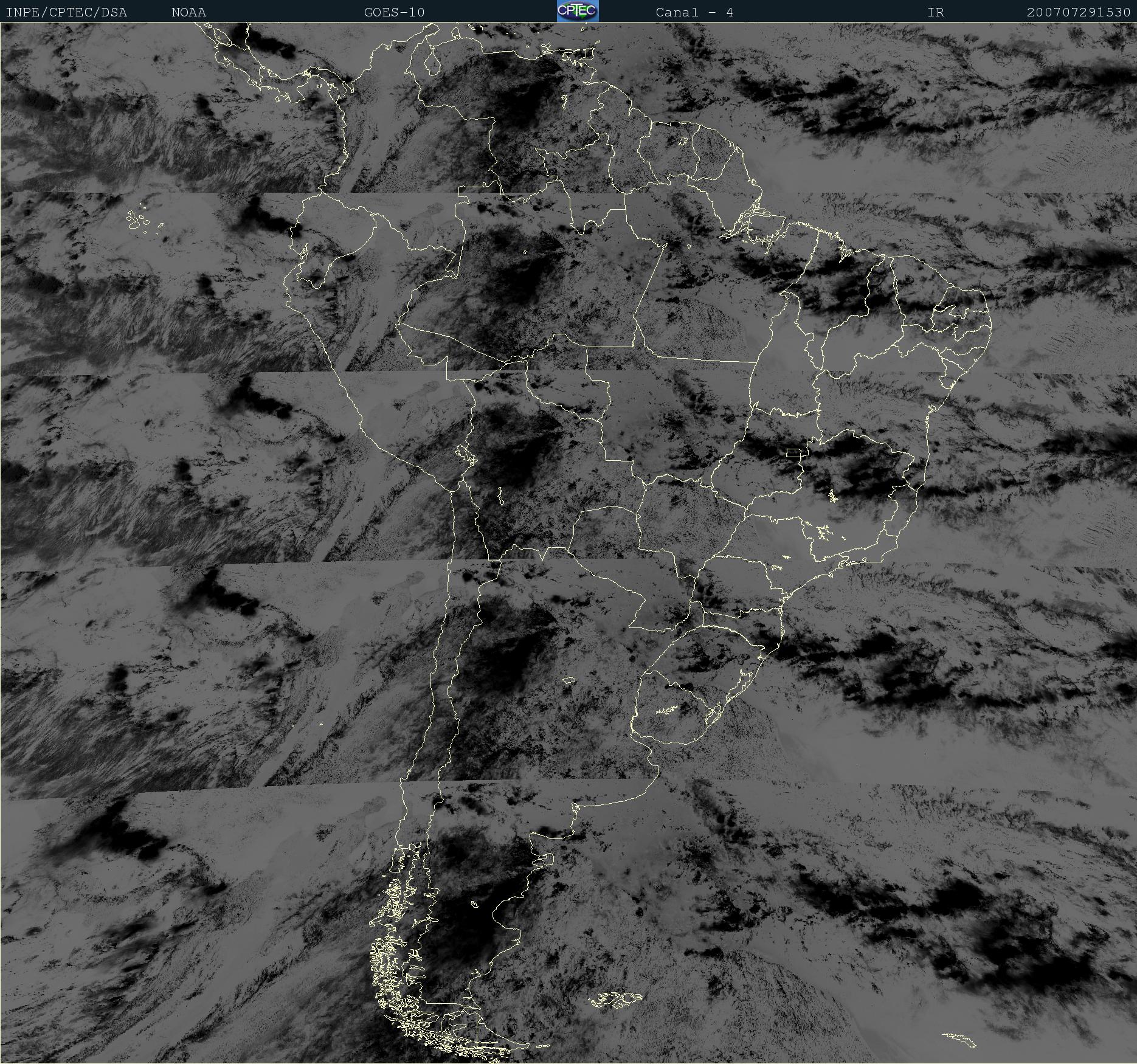Select the GOES-10 satellite label
The image size is (1137, 1064).
394,12
